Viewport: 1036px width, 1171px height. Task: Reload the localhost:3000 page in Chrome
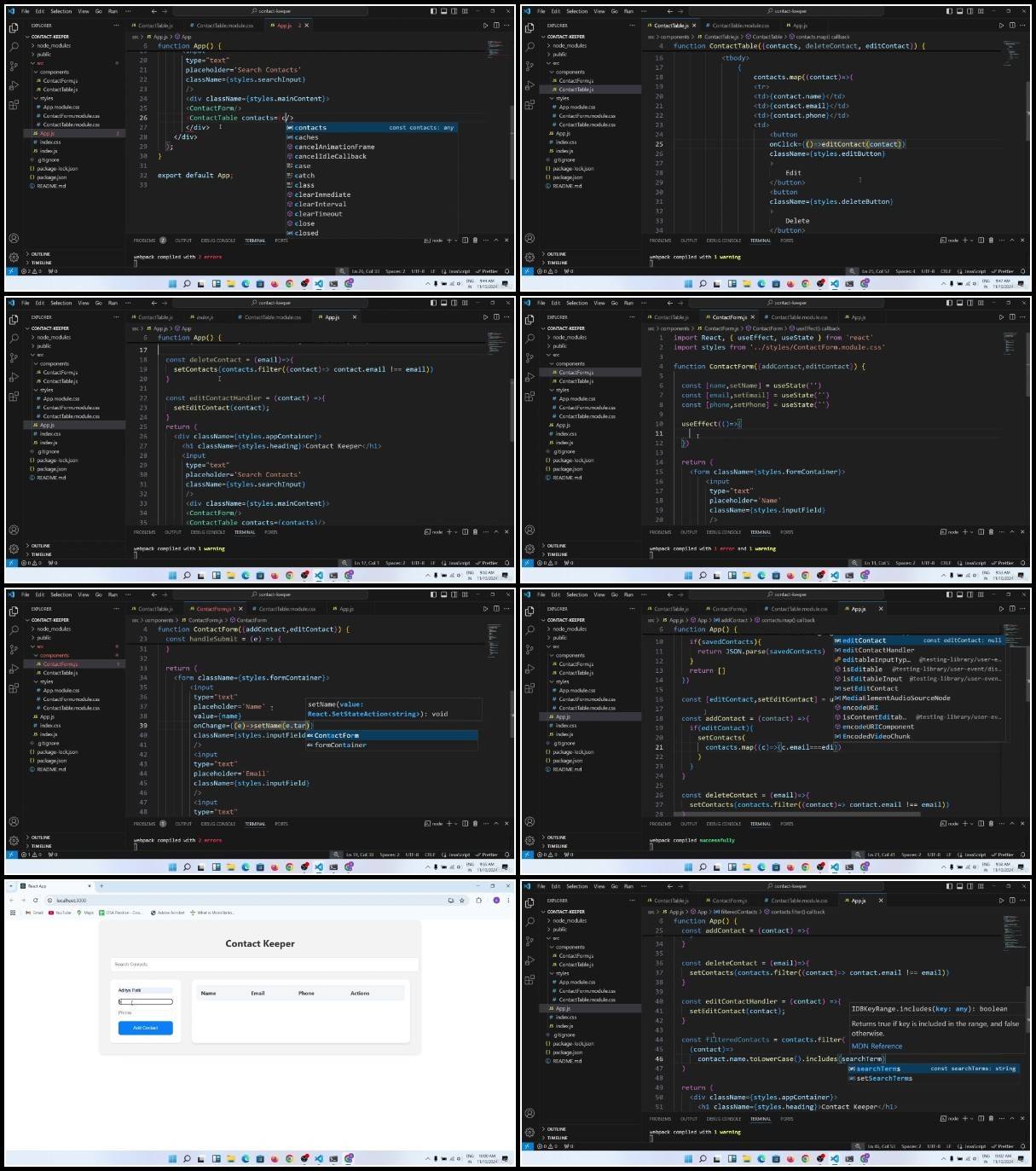[35, 900]
